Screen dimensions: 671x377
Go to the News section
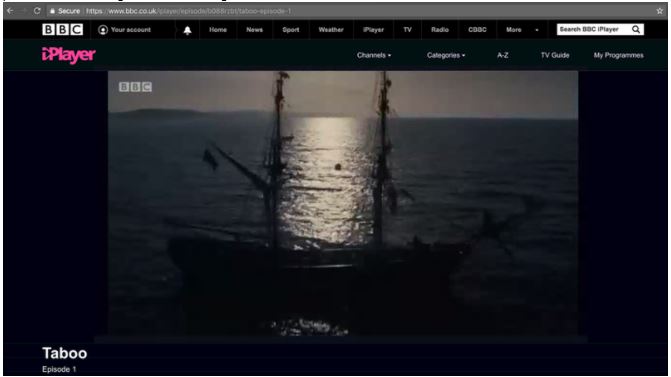[x=255, y=30]
